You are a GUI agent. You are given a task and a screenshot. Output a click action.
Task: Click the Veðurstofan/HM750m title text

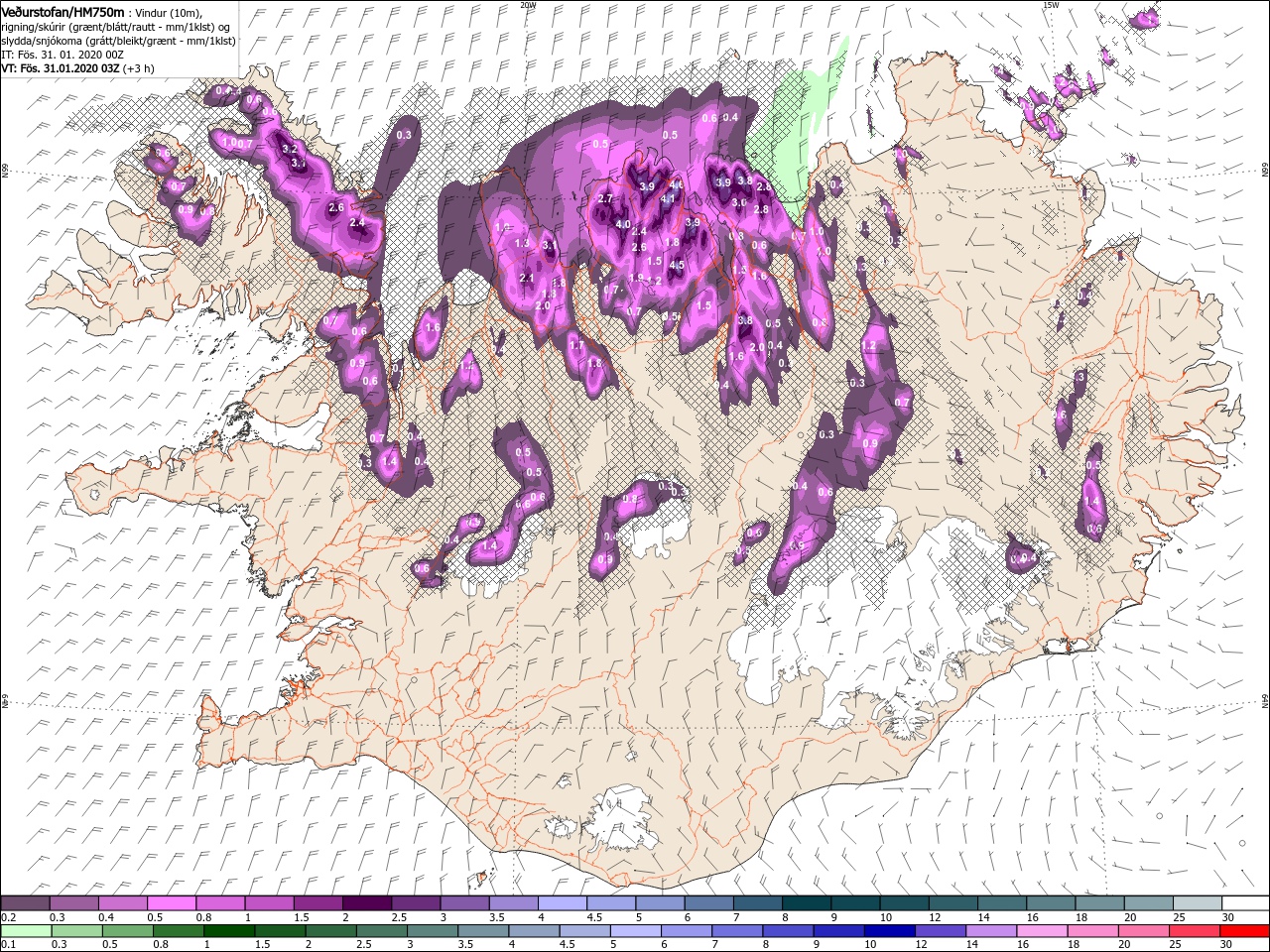(x=63, y=11)
